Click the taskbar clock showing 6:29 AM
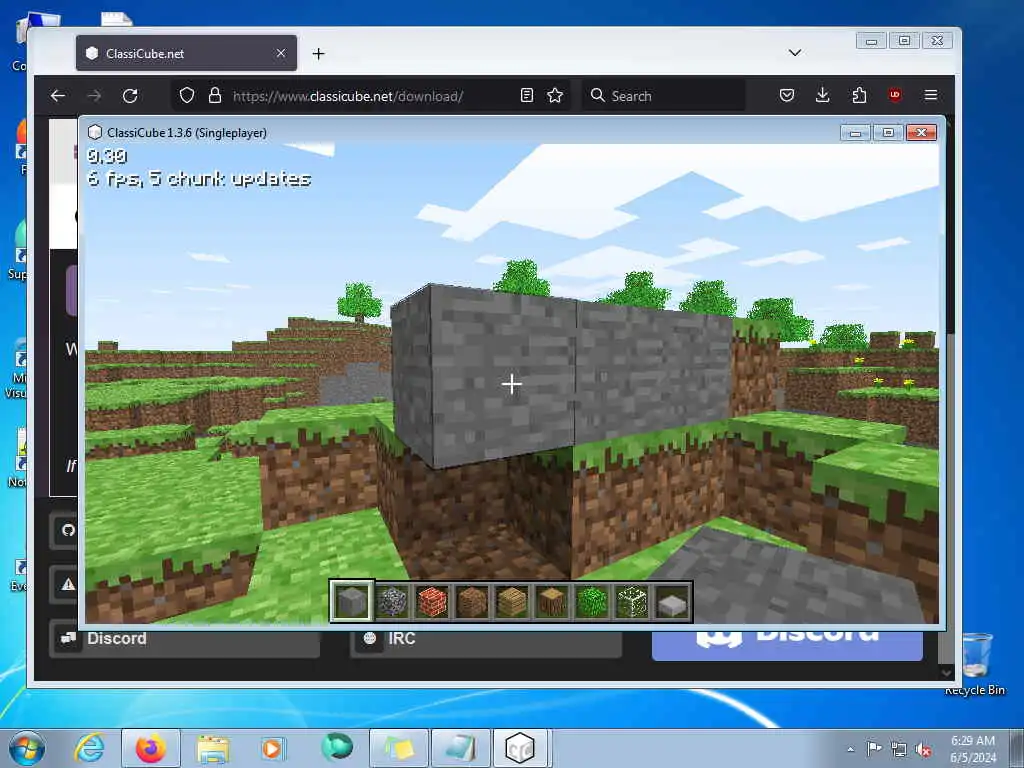Viewport: 1024px width, 768px height. point(973,749)
